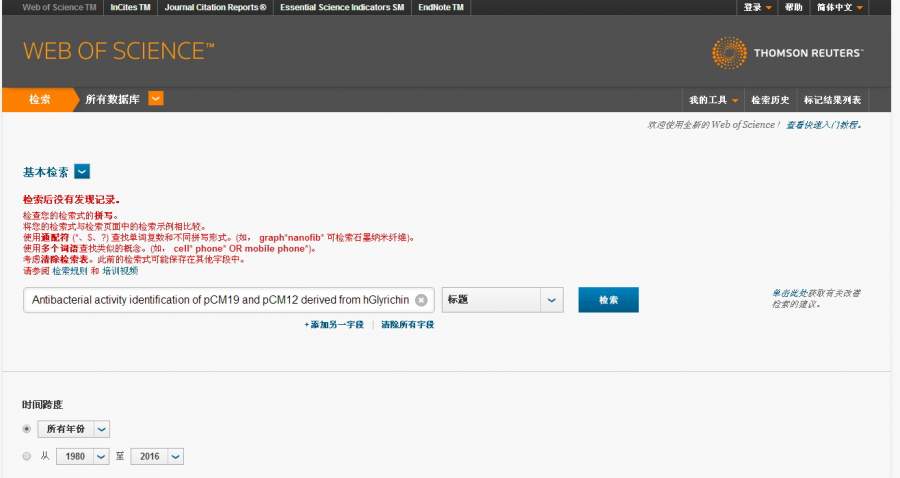Expand the 基本检索 search type dropdown
The image size is (900, 478).
tap(82, 172)
